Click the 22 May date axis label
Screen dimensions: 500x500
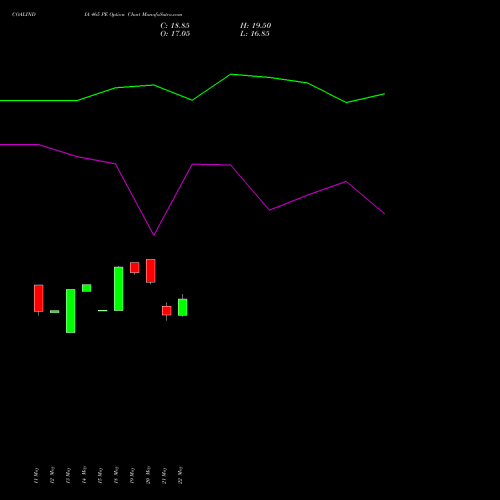point(180,475)
